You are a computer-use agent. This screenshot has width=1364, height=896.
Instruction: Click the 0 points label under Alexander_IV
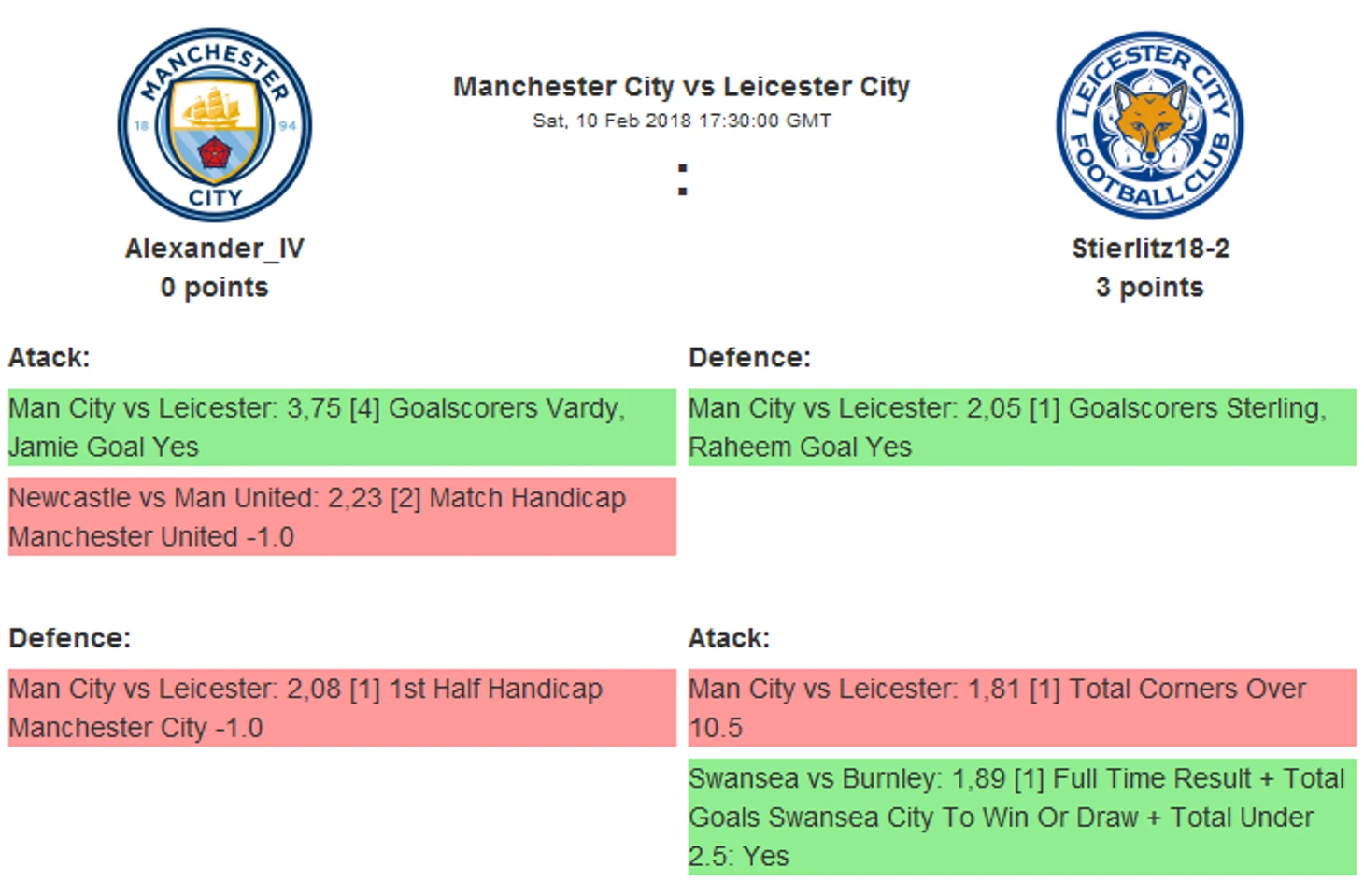pos(214,287)
